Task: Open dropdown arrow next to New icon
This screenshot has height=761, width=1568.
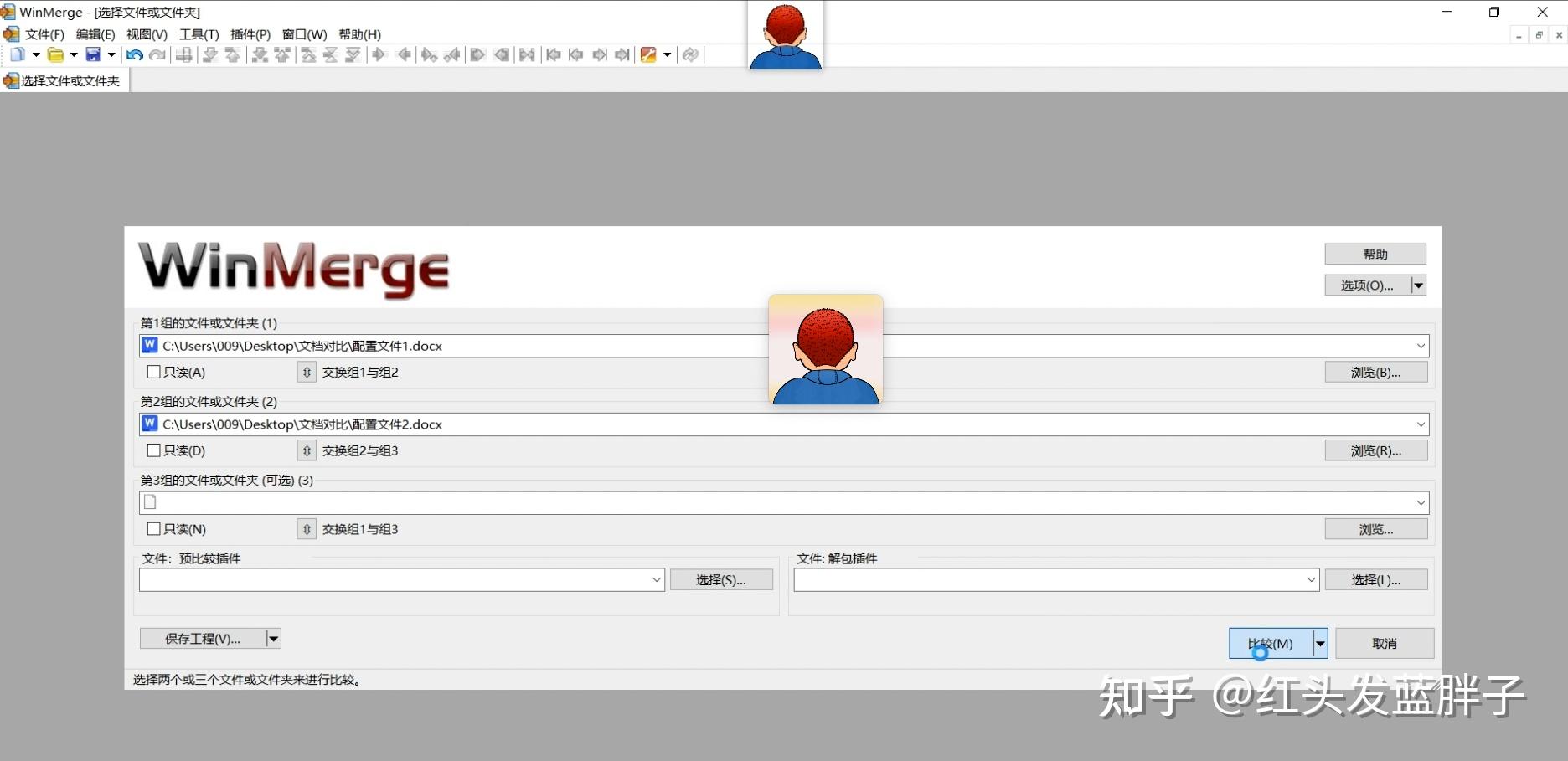Action: tap(36, 54)
